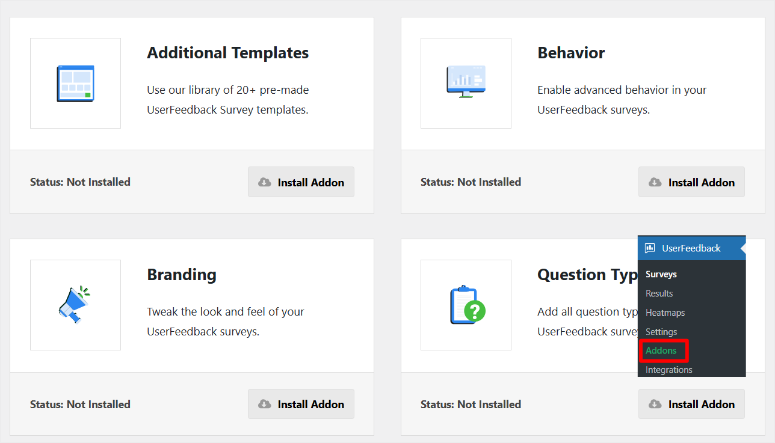Click the Additional Templates addon icon
Screen dimensions: 775x443
pos(75,83)
